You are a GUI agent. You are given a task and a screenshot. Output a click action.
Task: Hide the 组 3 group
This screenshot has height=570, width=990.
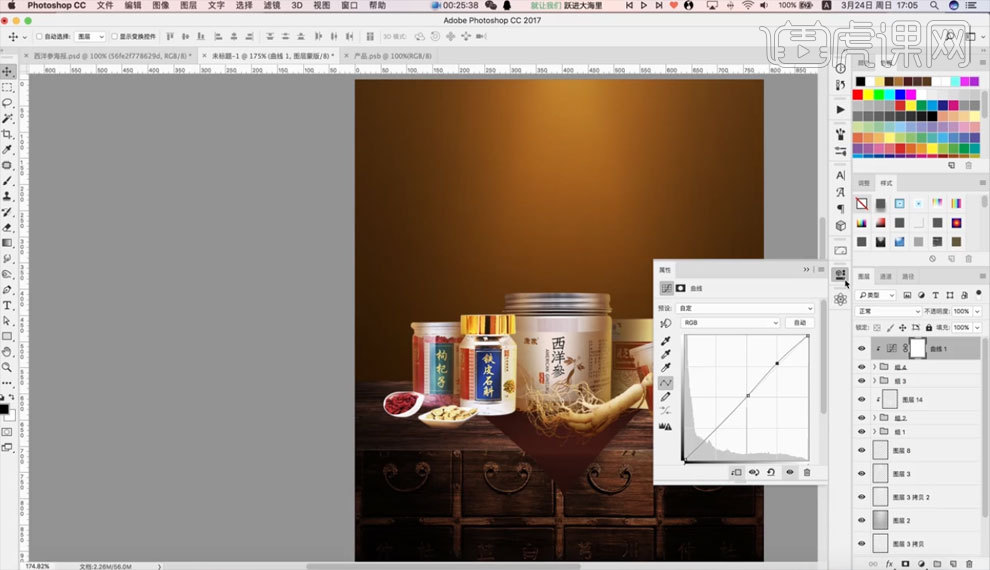pyautogui.click(x=862, y=381)
